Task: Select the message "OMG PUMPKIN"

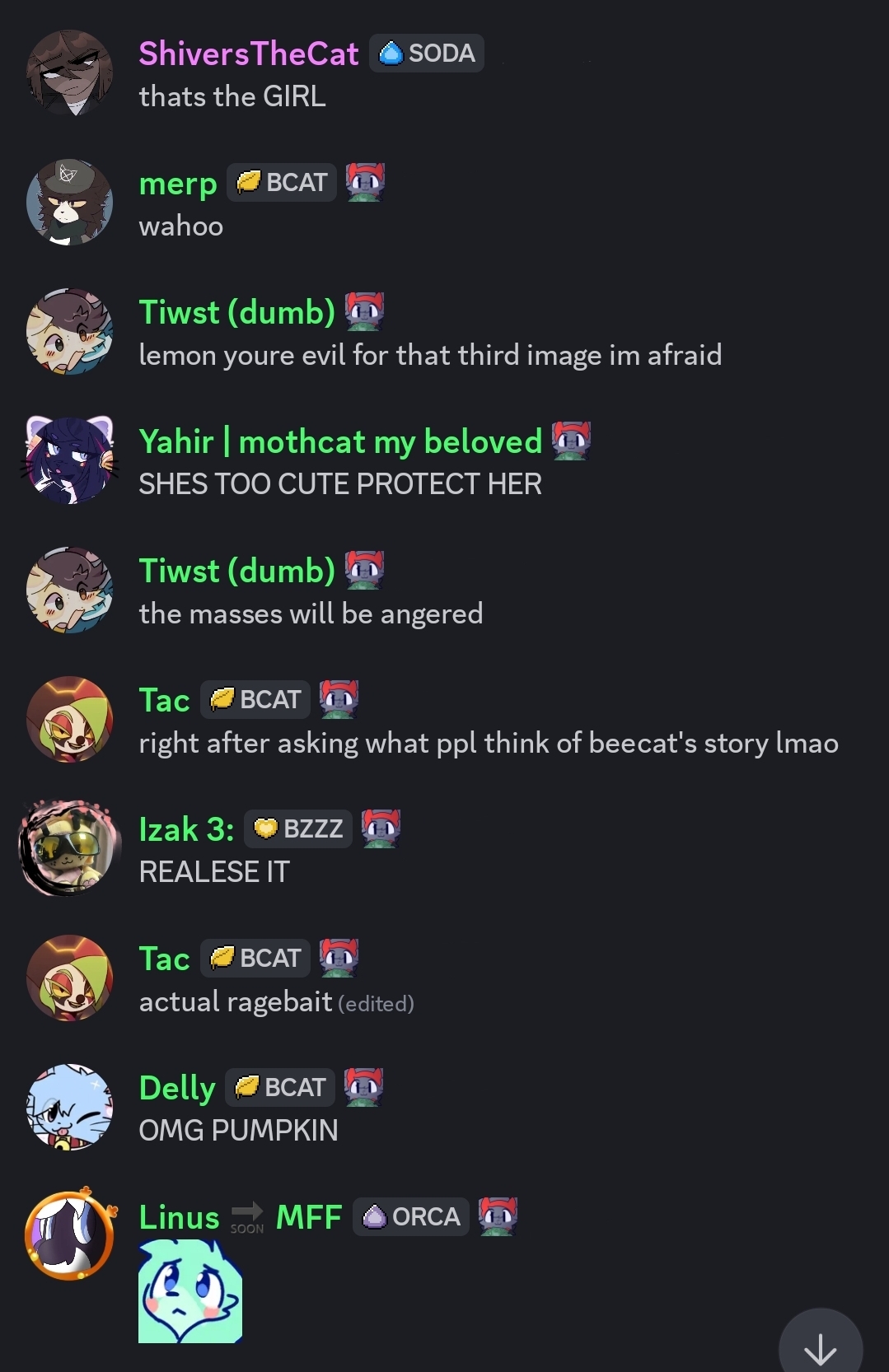Action: pyautogui.click(x=239, y=1131)
